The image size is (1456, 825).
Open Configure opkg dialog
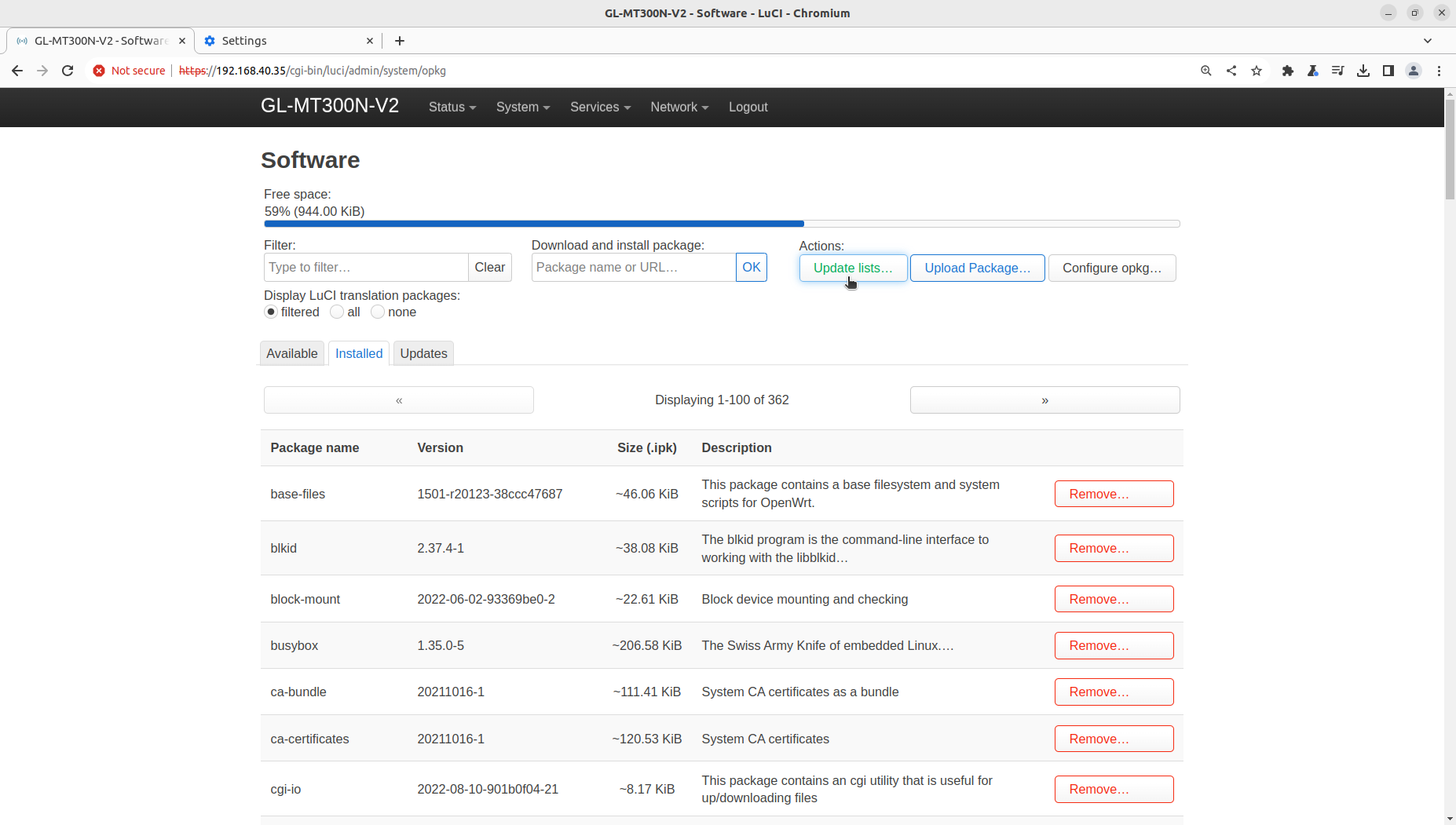1112,268
